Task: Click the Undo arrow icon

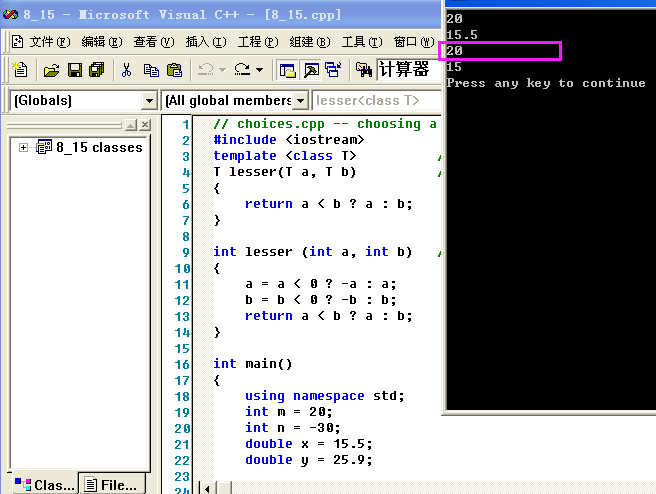Action: (x=205, y=70)
